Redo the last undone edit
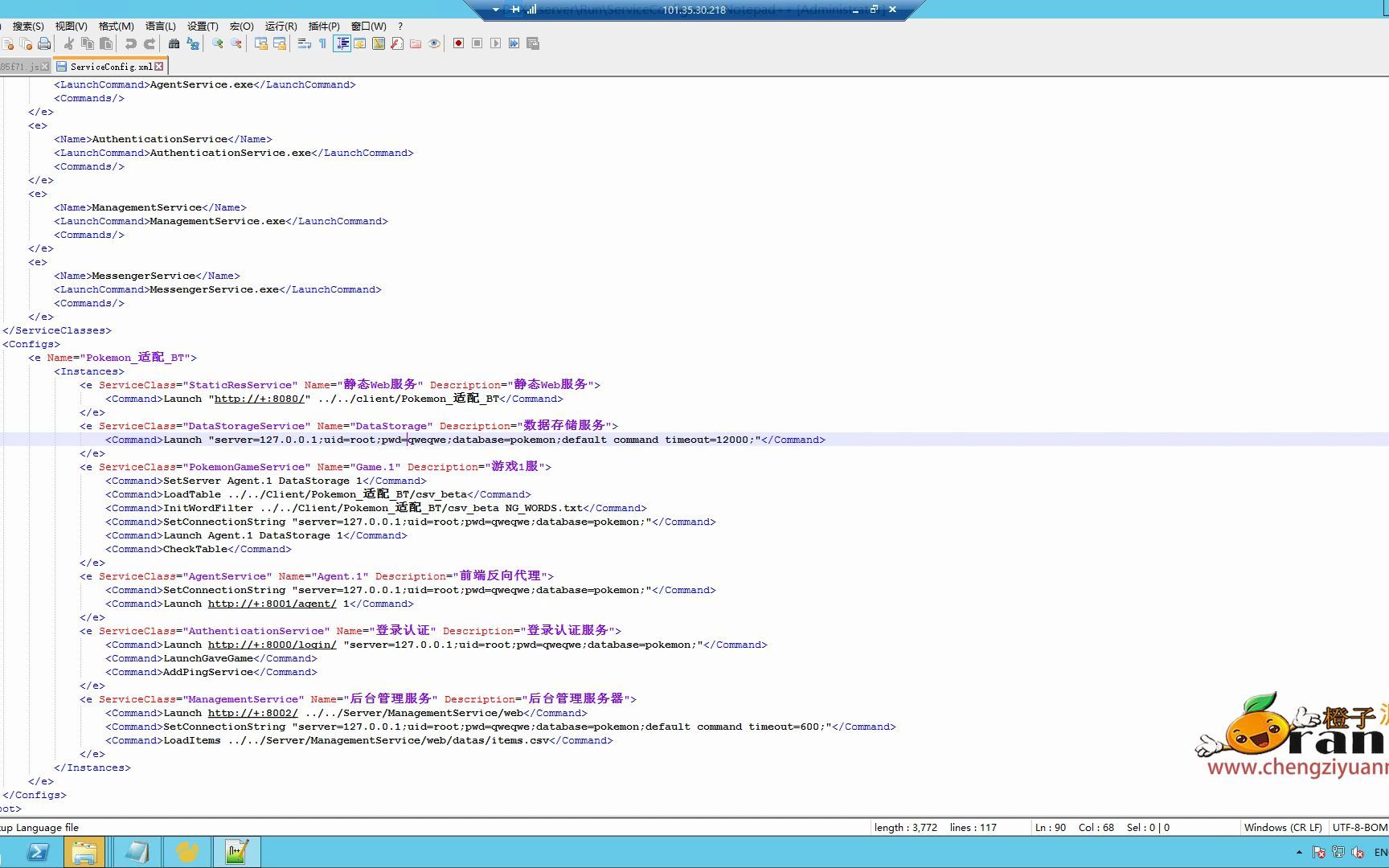The width and height of the screenshot is (1389, 868). pos(149,43)
